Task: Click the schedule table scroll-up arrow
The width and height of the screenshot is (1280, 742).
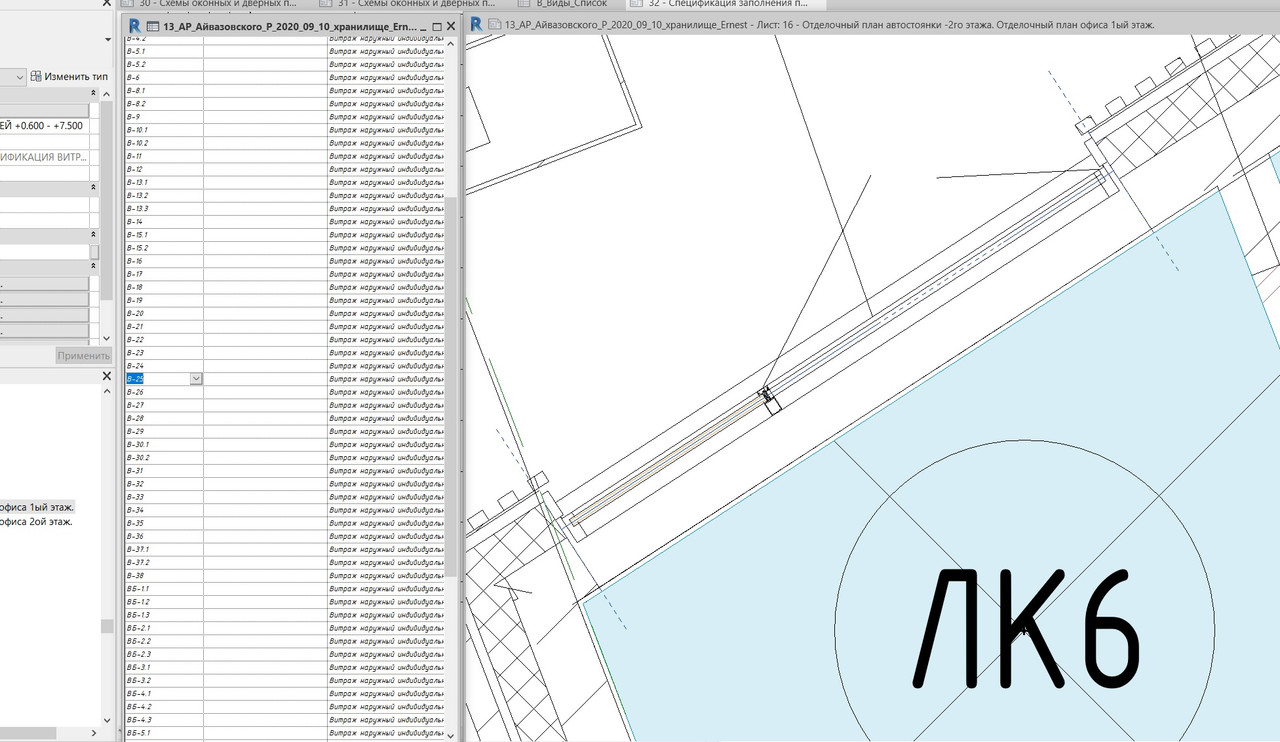Action: pyautogui.click(x=453, y=42)
